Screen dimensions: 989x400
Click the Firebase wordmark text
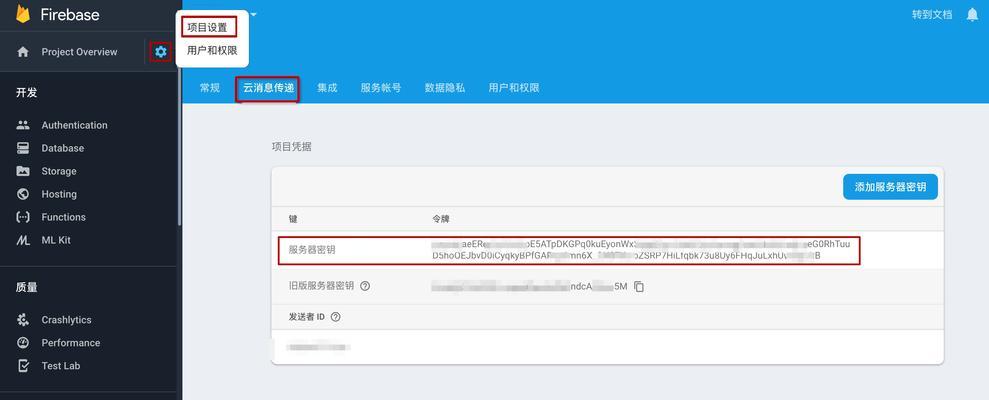pos(70,15)
